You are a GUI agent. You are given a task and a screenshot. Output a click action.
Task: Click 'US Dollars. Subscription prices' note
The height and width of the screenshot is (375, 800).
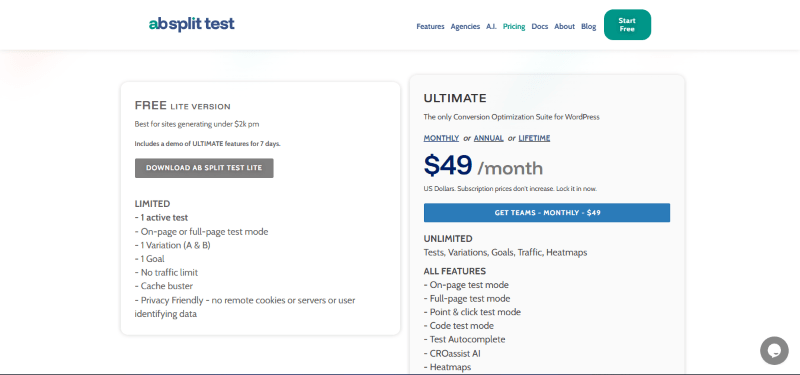click(510, 189)
